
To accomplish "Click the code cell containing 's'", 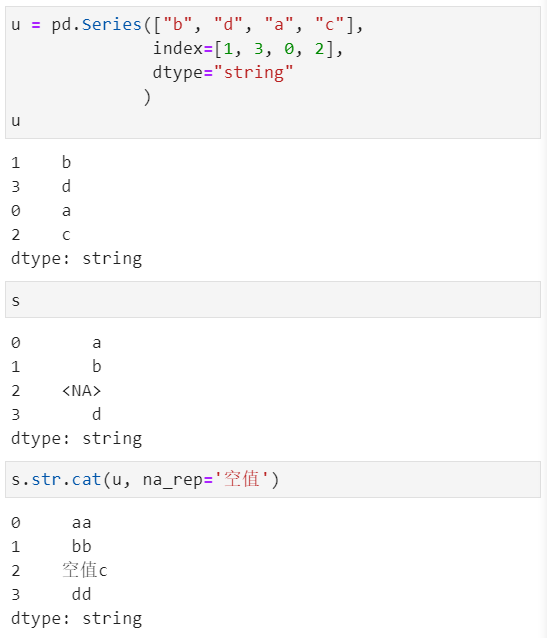I will (x=273, y=300).
